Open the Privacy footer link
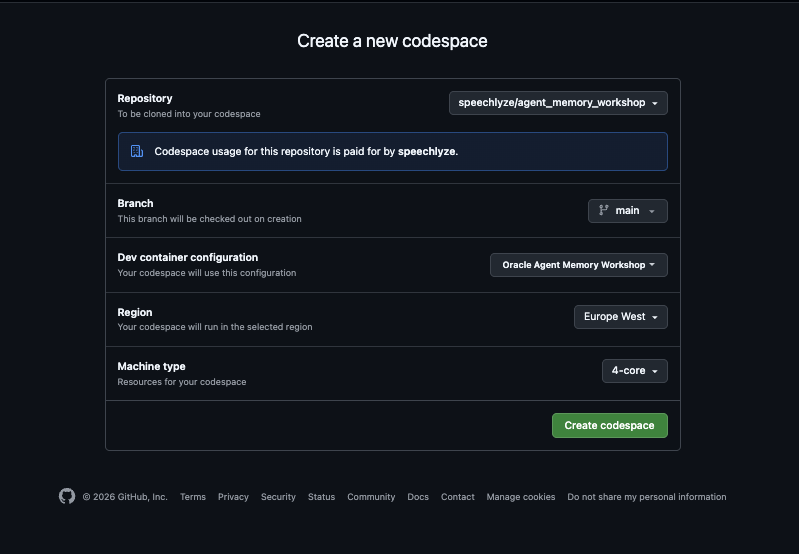 [233, 497]
